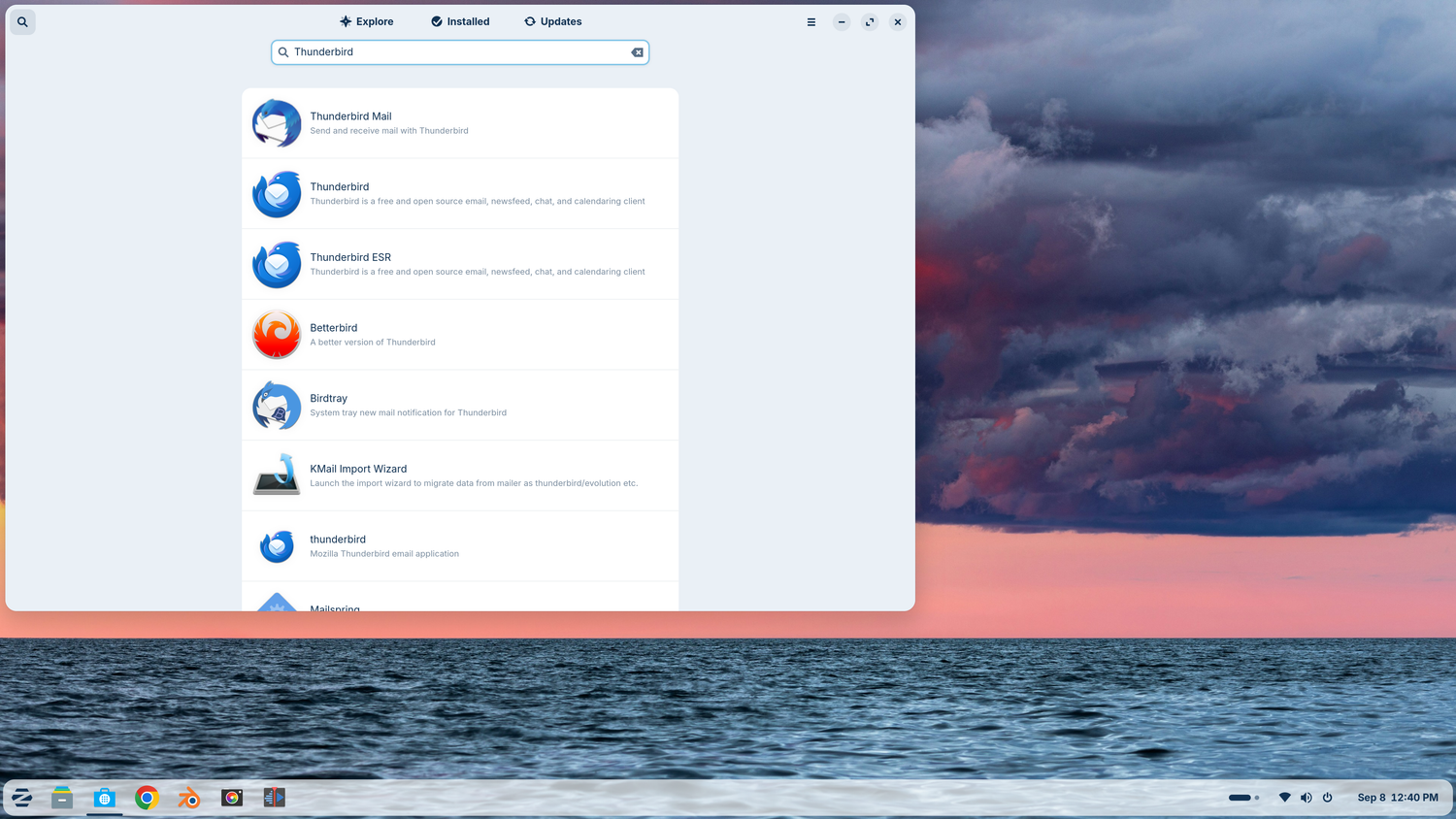Launch Blender from the taskbar

(x=189, y=798)
